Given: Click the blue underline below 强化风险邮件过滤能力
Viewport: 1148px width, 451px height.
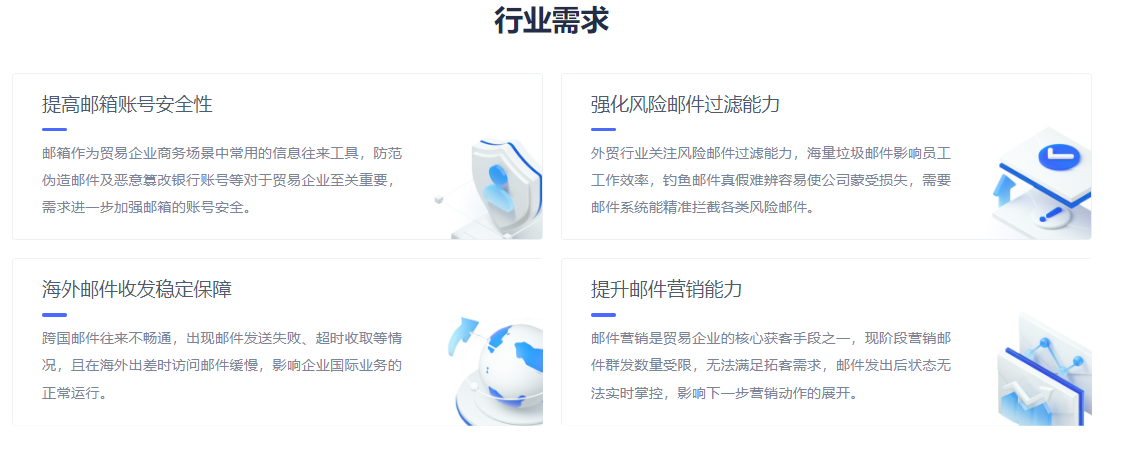Looking at the screenshot, I should (x=603, y=130).
